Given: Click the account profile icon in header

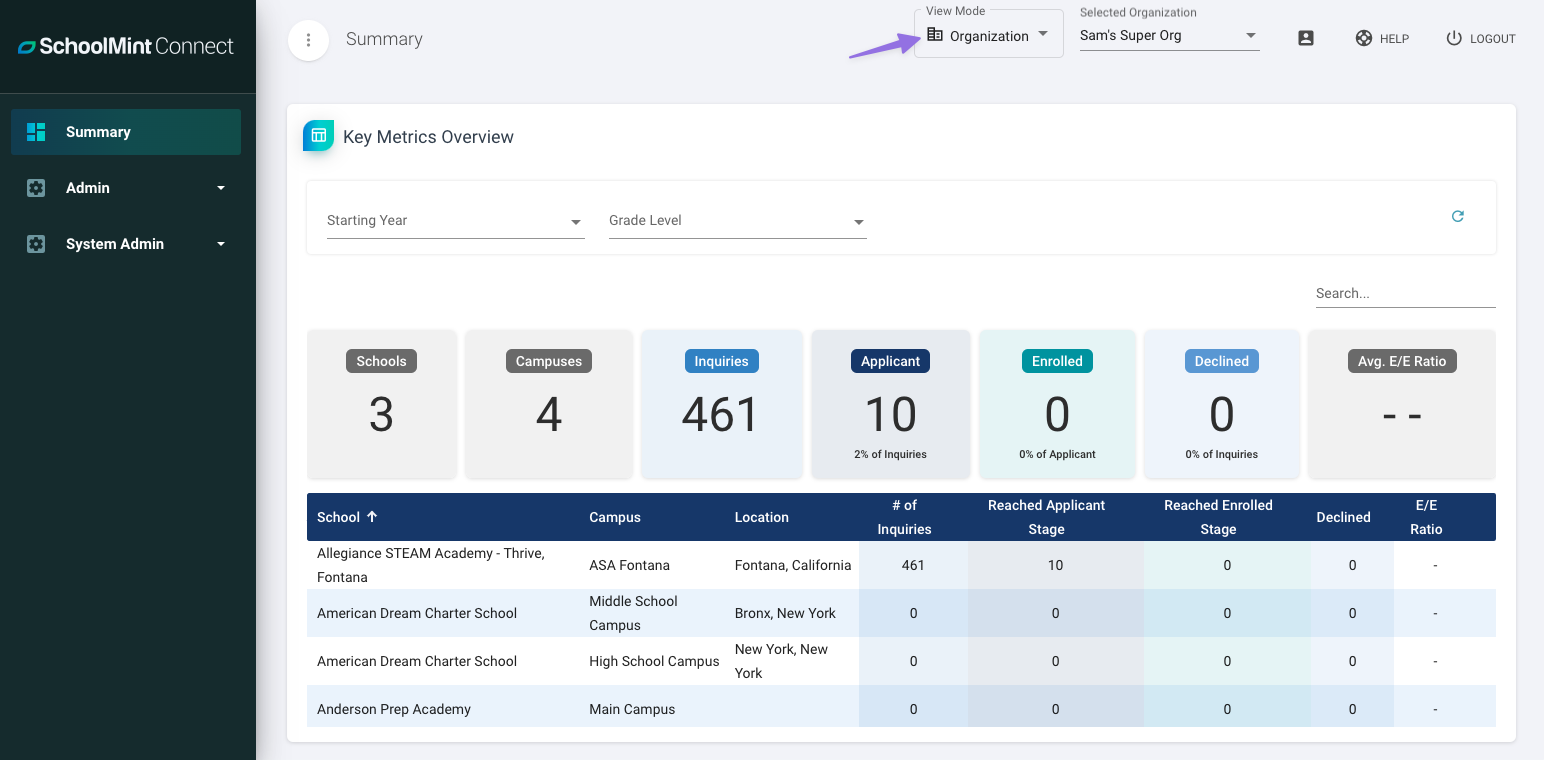Looking at the screenshot, I should pos(1306,38).
